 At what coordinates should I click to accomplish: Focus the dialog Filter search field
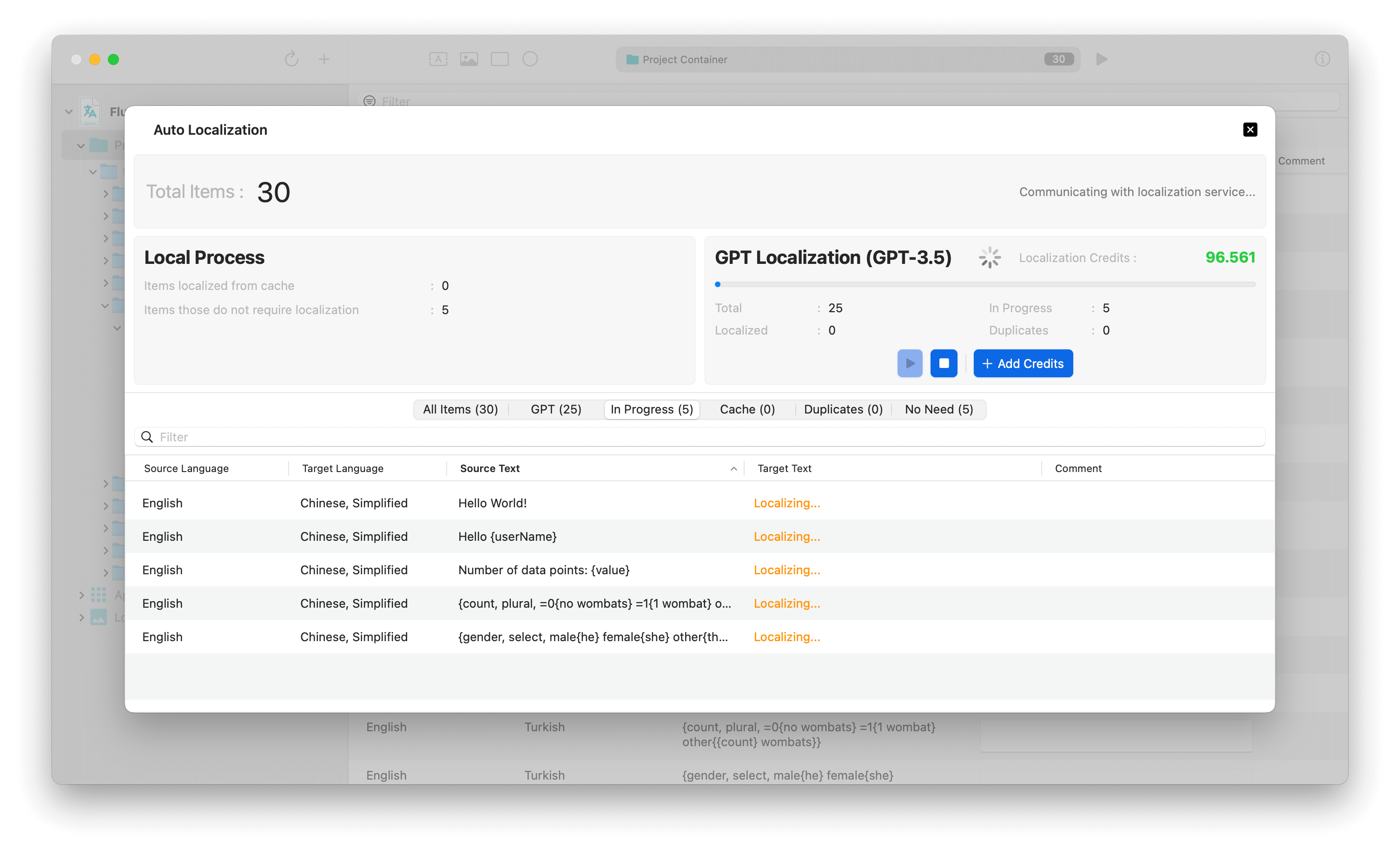[700, 437]
